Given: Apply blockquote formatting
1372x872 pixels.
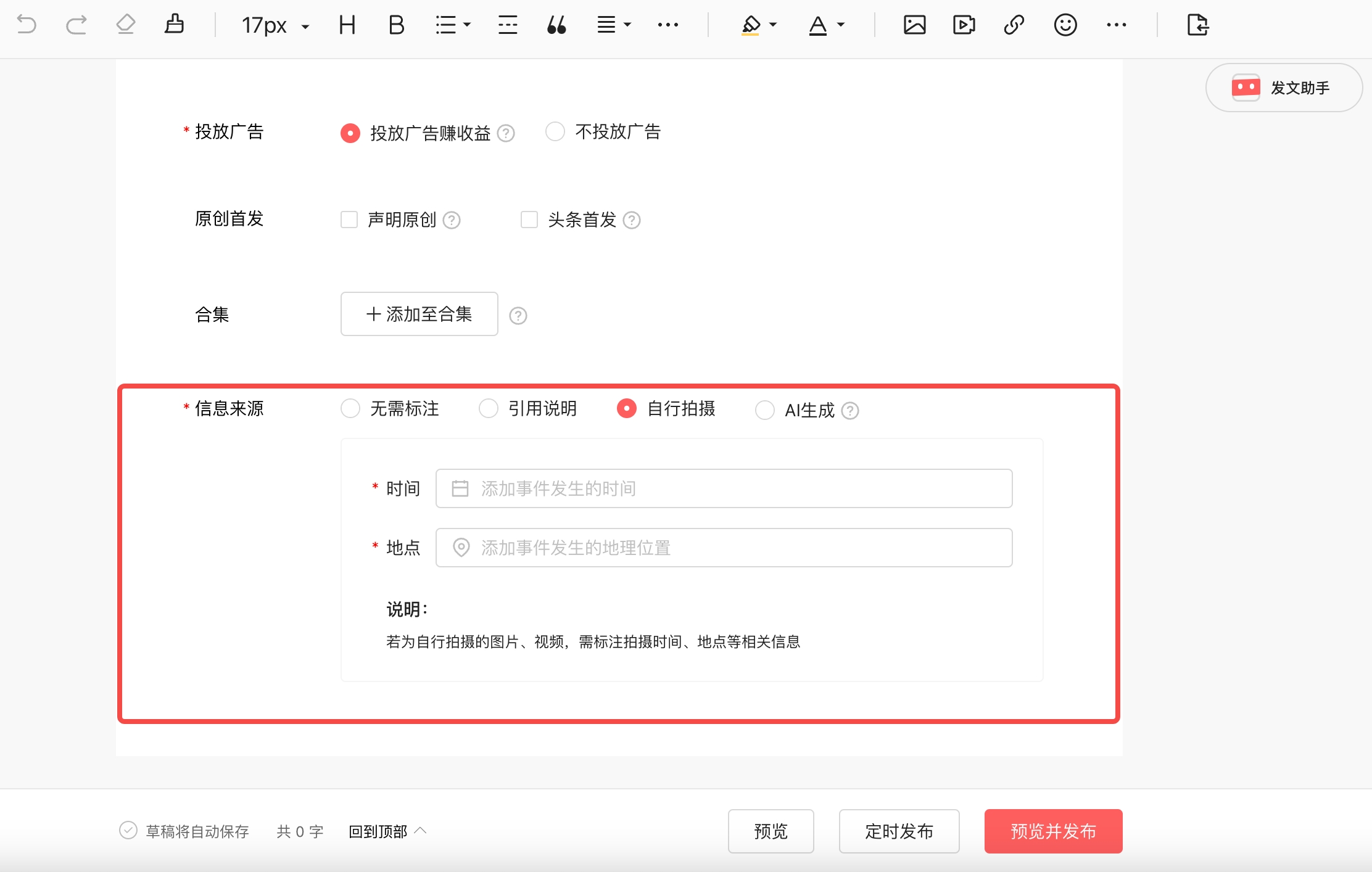Looking at the screenshot, I should point(556,25).
